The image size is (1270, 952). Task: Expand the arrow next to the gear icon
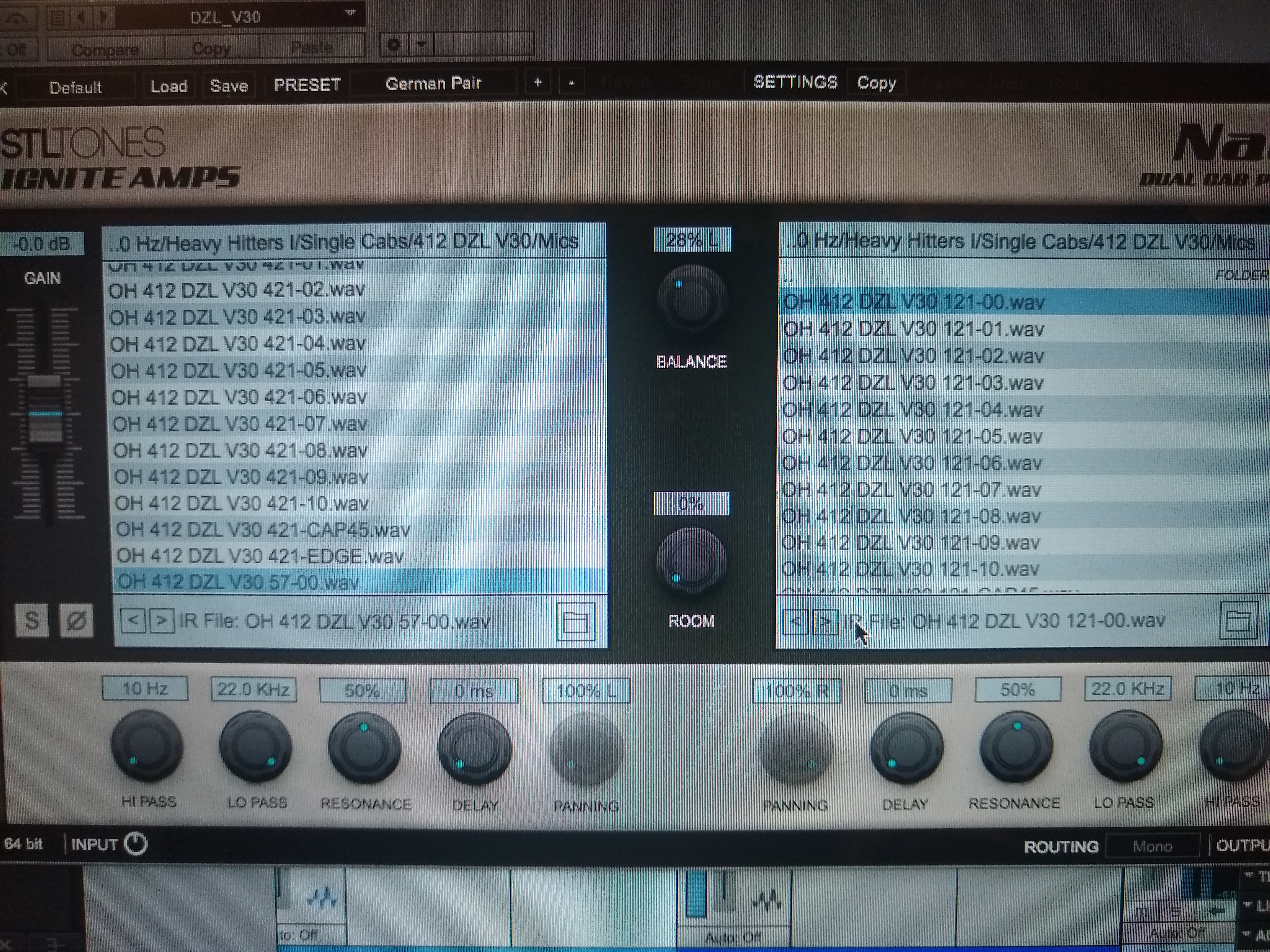pos(421,45)
